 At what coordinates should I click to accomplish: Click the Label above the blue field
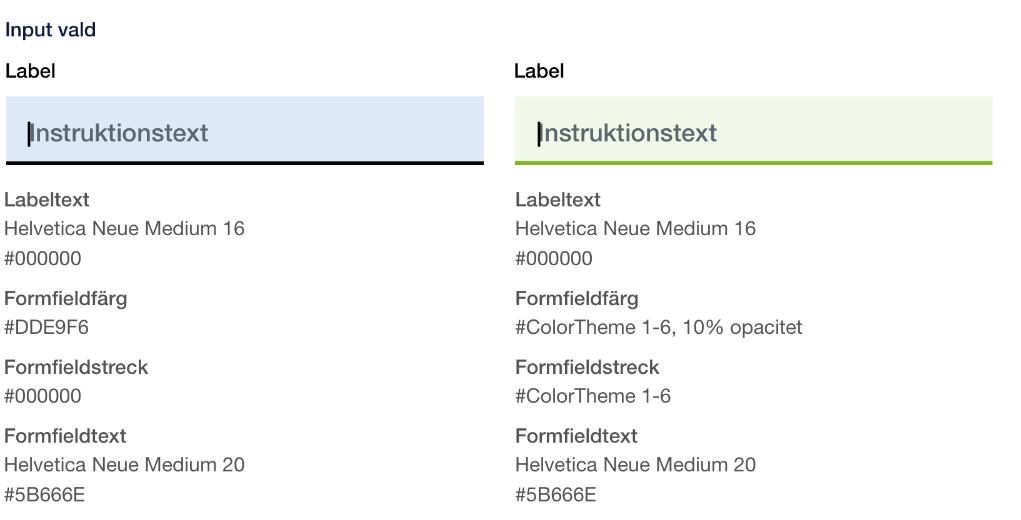click(x=30, y=71)
